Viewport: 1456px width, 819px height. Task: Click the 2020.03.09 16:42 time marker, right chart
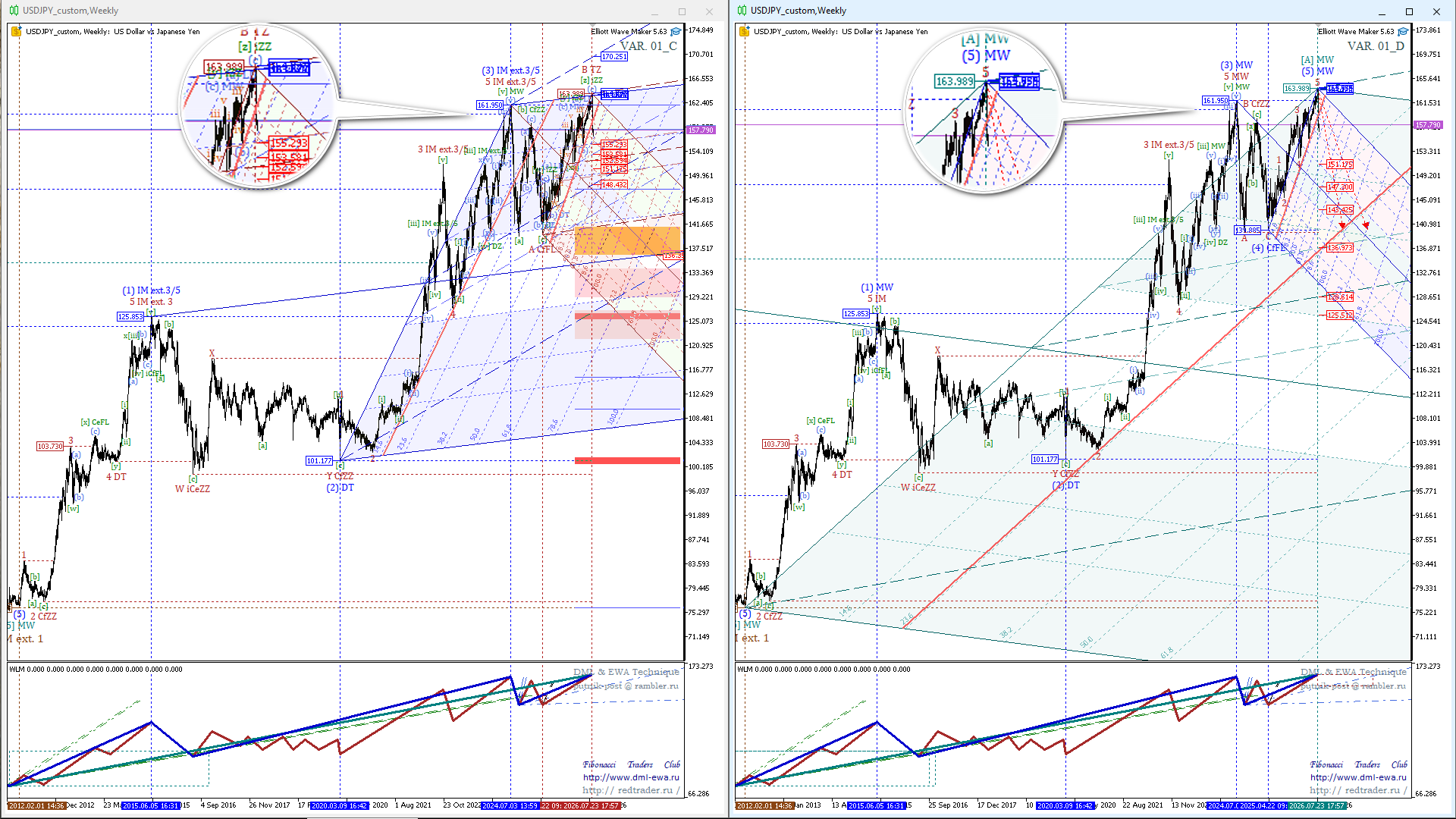pyautogui.click(x=1065, y=805)
